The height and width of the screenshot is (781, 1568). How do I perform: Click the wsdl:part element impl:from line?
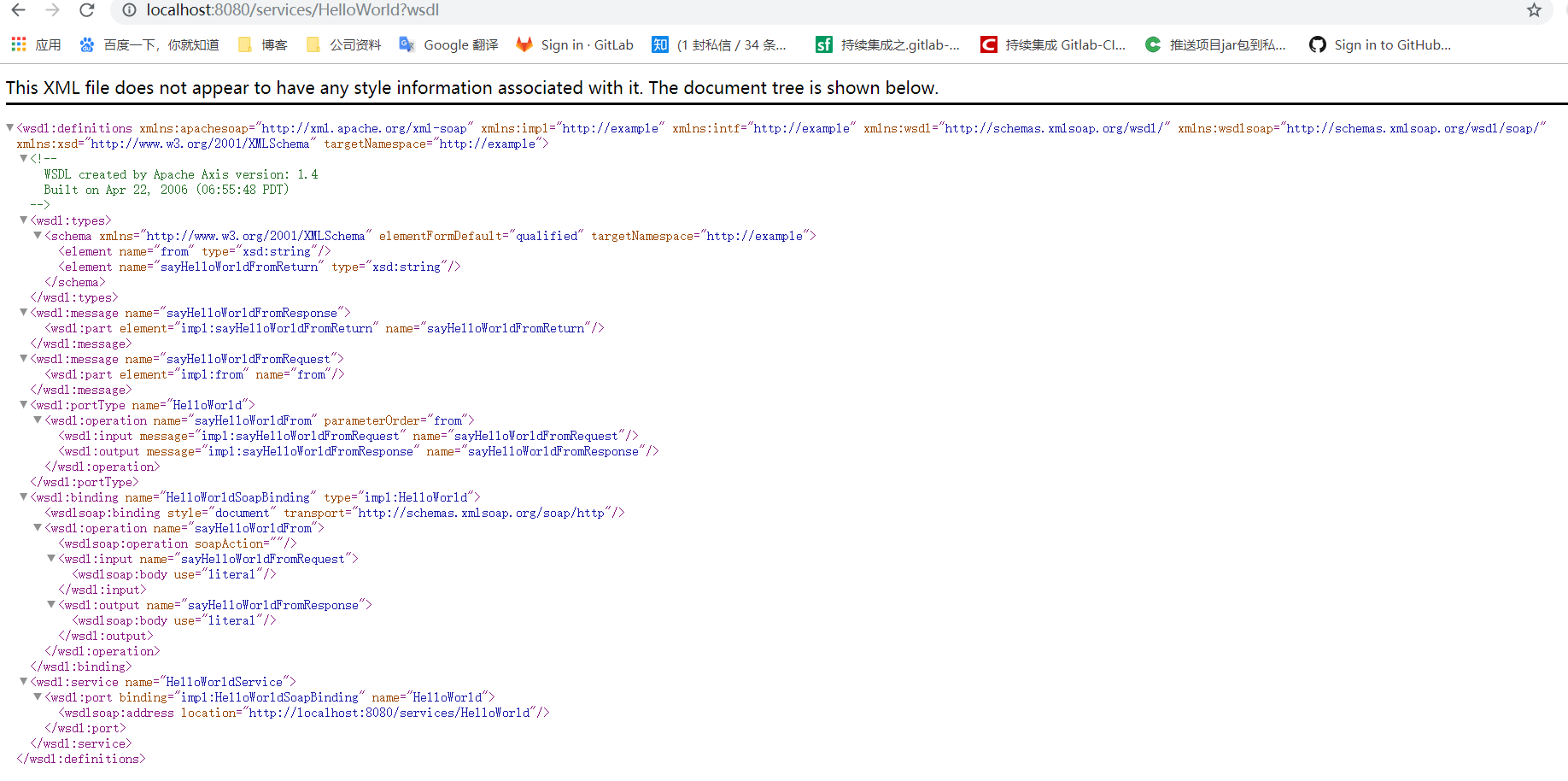195,374
